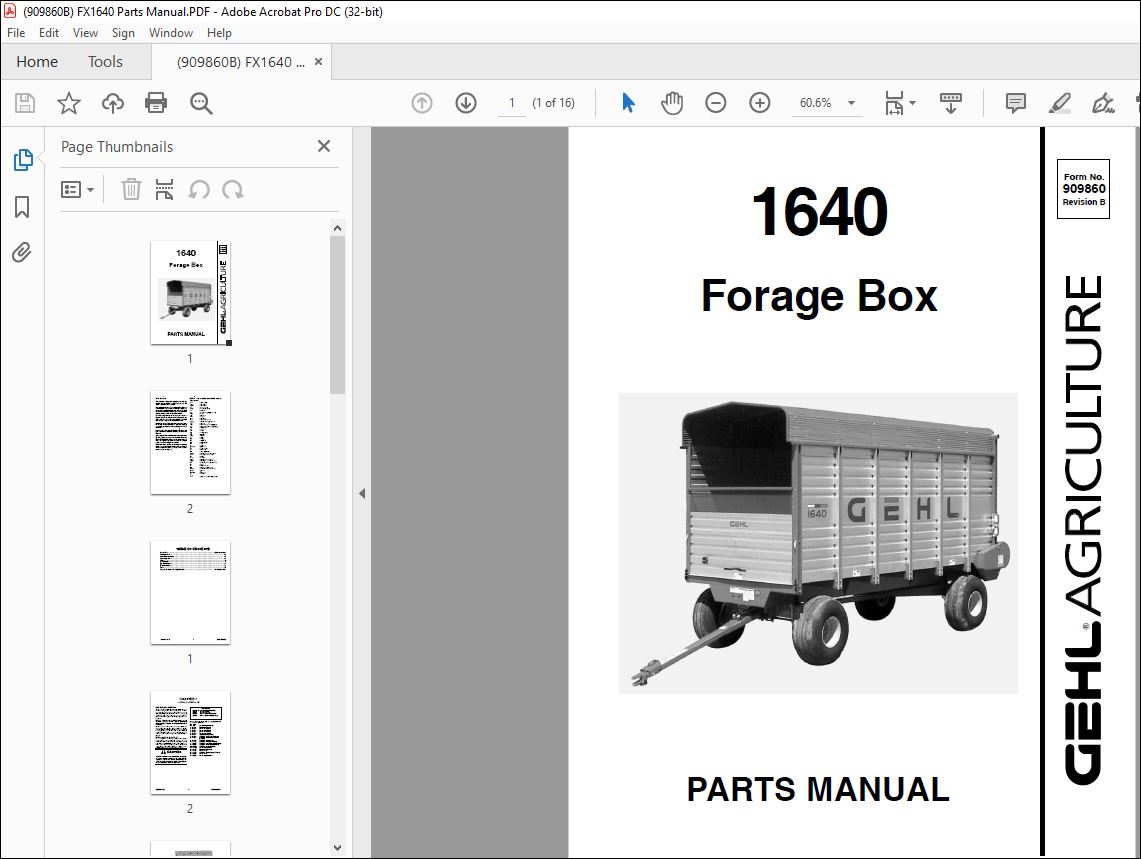Click the 'Page Thumbnails' panel title
This screenshot has width=1141, height=859.
click(x=117, y=146)
